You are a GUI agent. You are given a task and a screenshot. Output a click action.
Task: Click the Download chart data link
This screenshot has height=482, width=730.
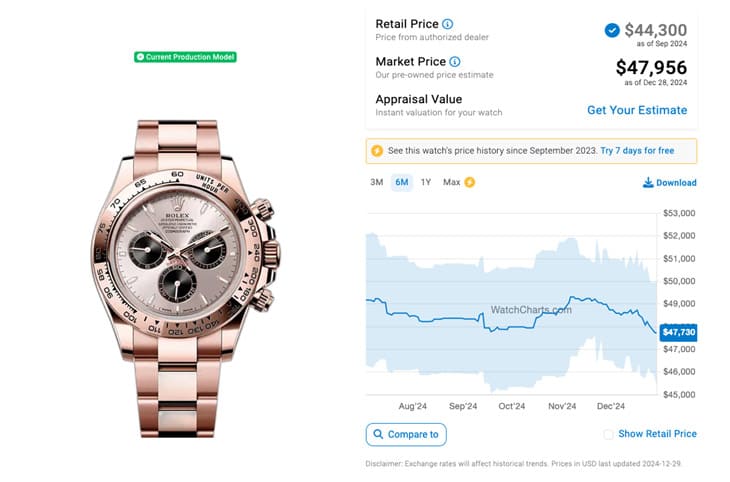click(676, 183)
